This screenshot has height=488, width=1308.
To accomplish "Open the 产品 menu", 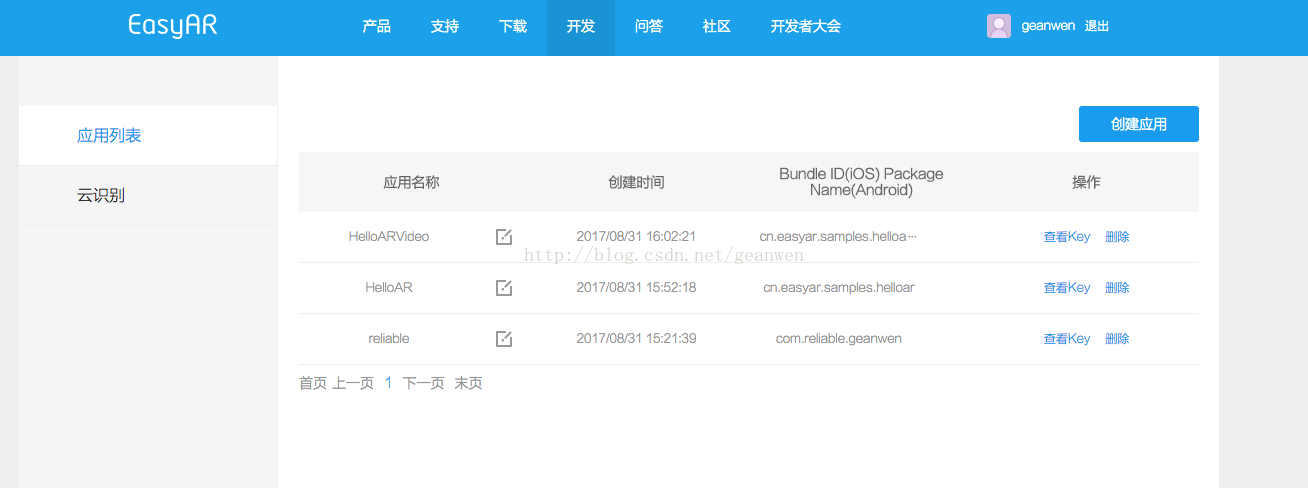I will pyautogui.click(x=377, y=27).
